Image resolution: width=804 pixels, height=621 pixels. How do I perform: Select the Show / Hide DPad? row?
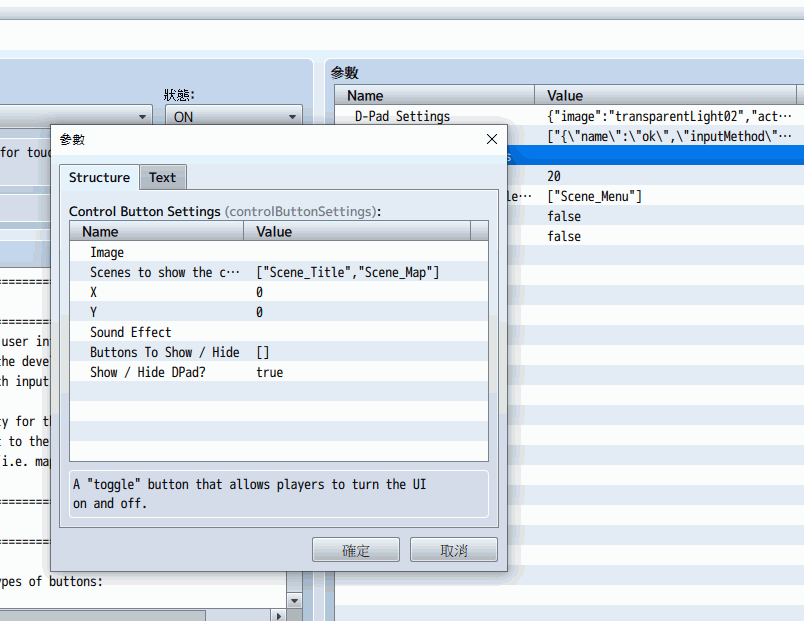(279, 372)
